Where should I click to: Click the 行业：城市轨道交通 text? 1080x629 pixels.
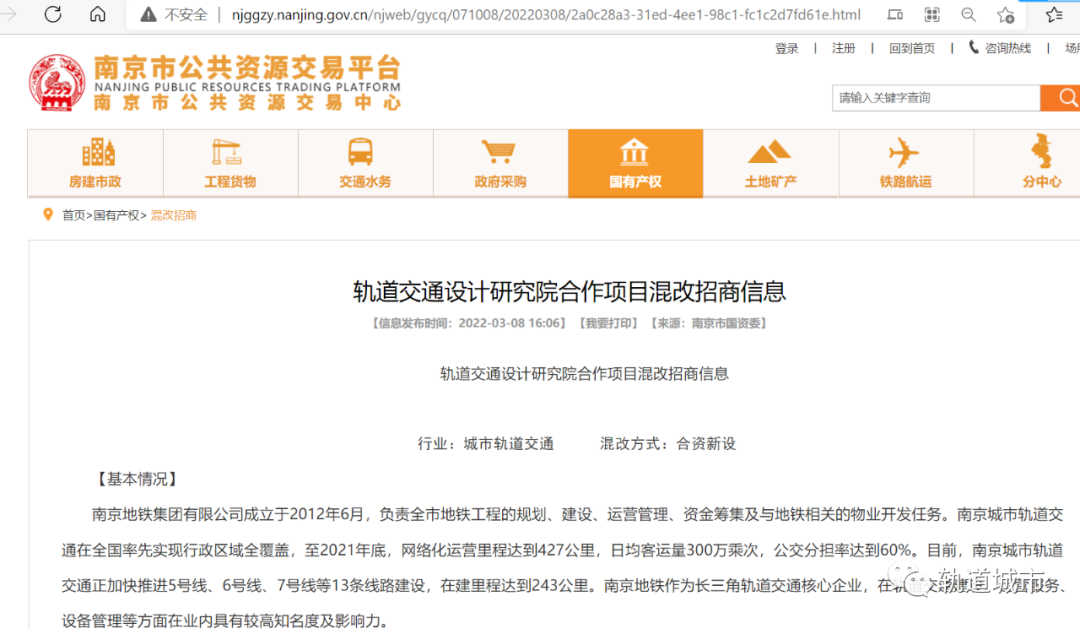[486, 444]
